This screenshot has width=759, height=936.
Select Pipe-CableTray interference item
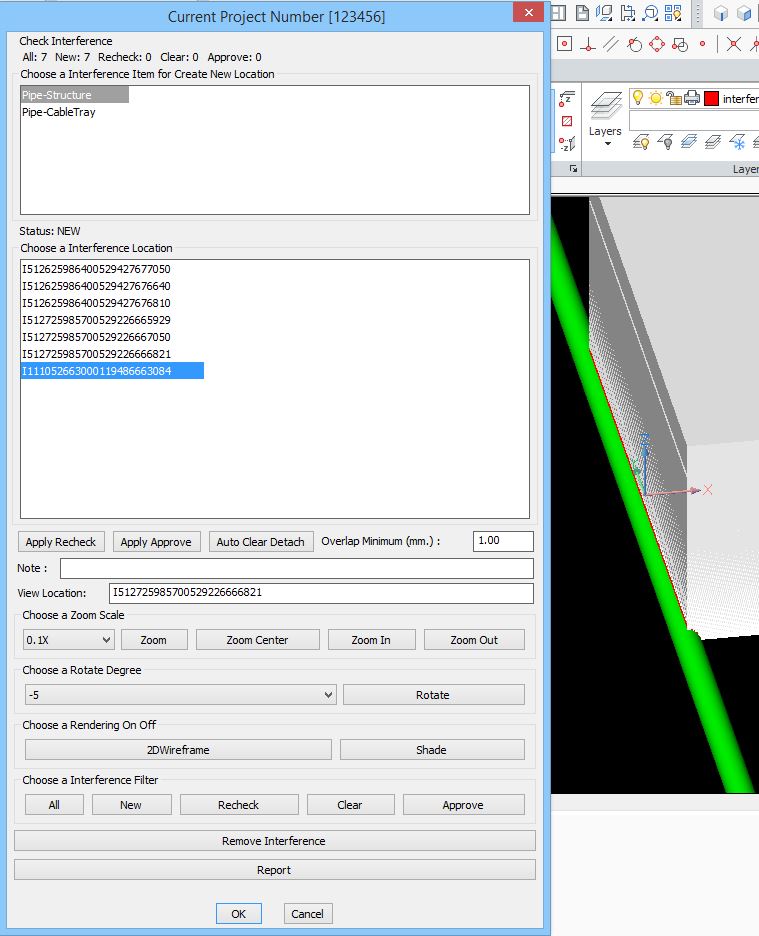tap(59, 112)
